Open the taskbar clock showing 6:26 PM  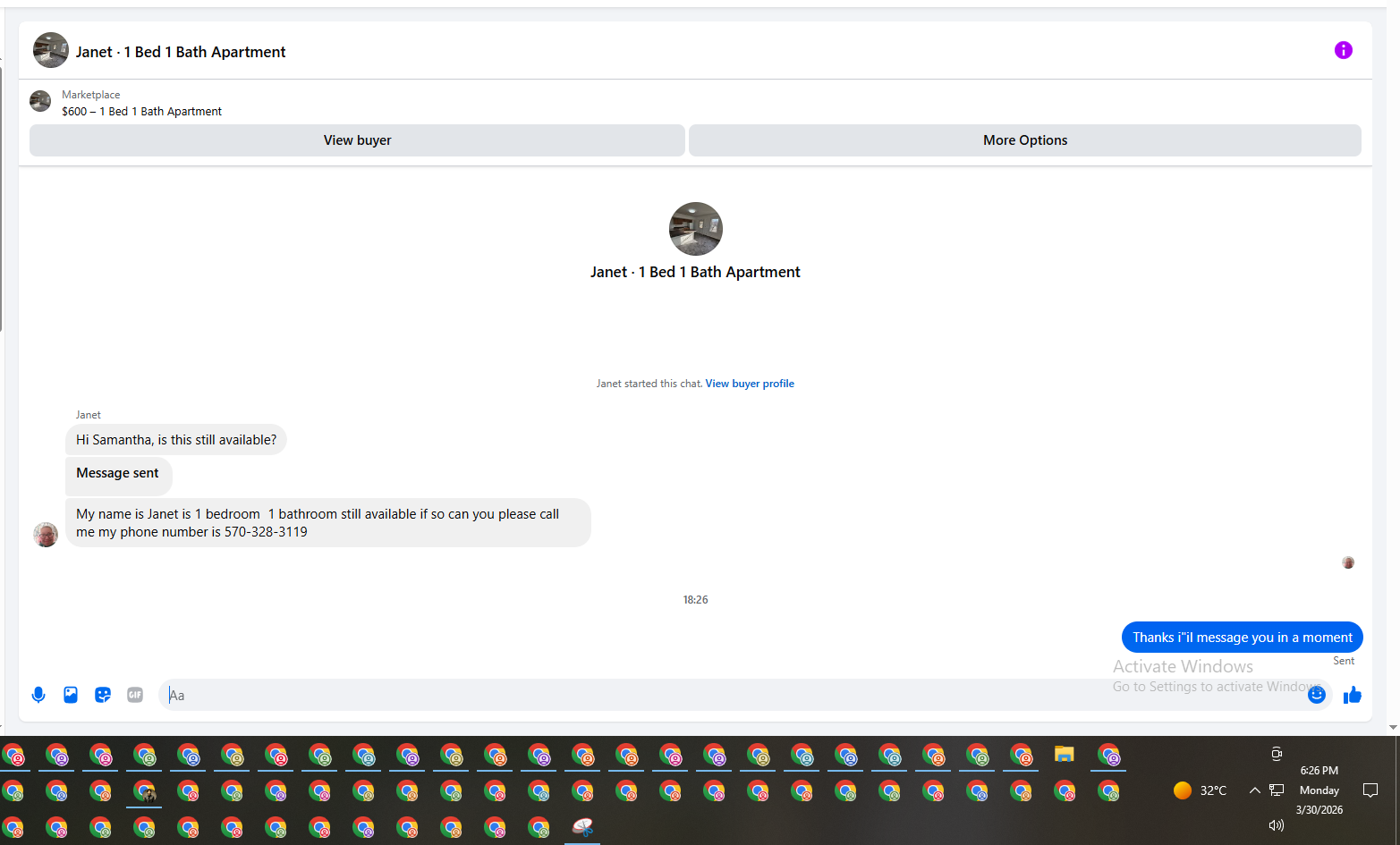coord(1319,790)
